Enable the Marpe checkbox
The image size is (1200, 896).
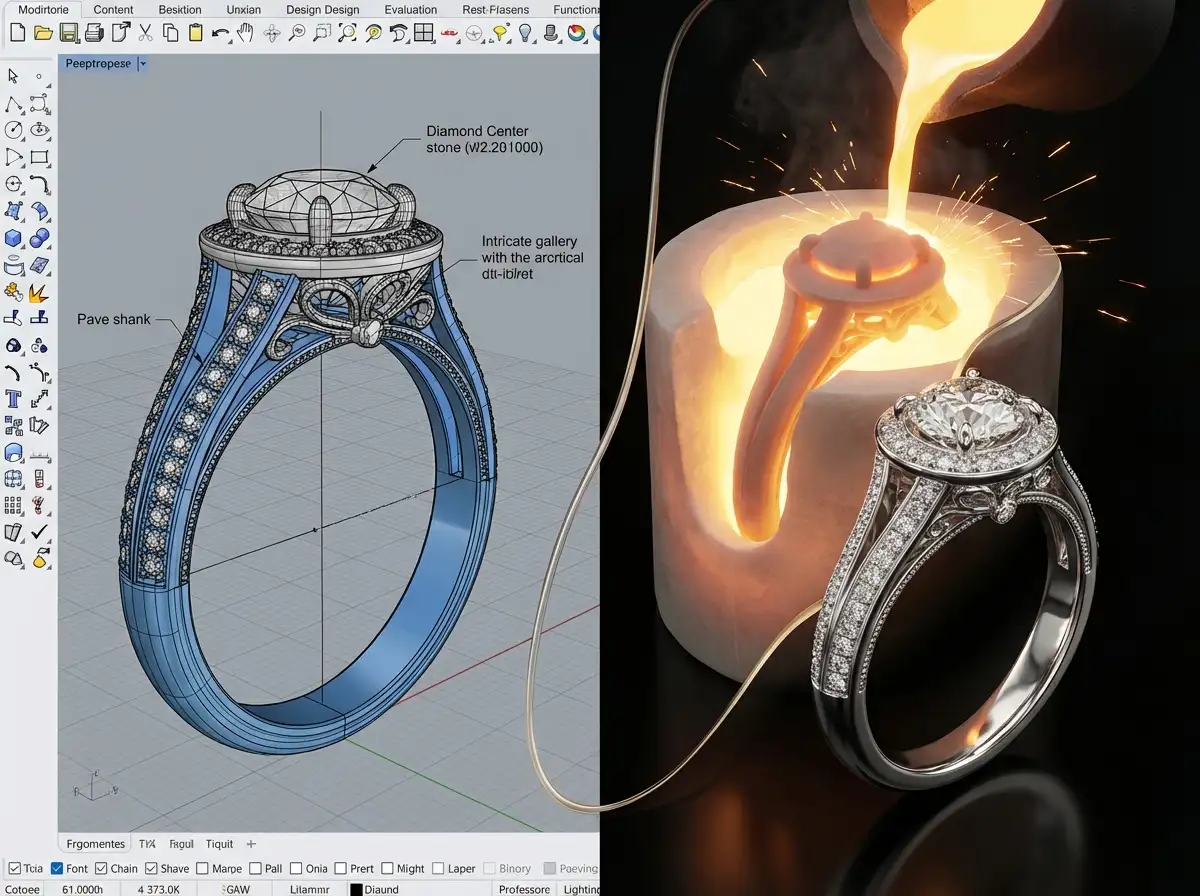(x=202, y=868)
